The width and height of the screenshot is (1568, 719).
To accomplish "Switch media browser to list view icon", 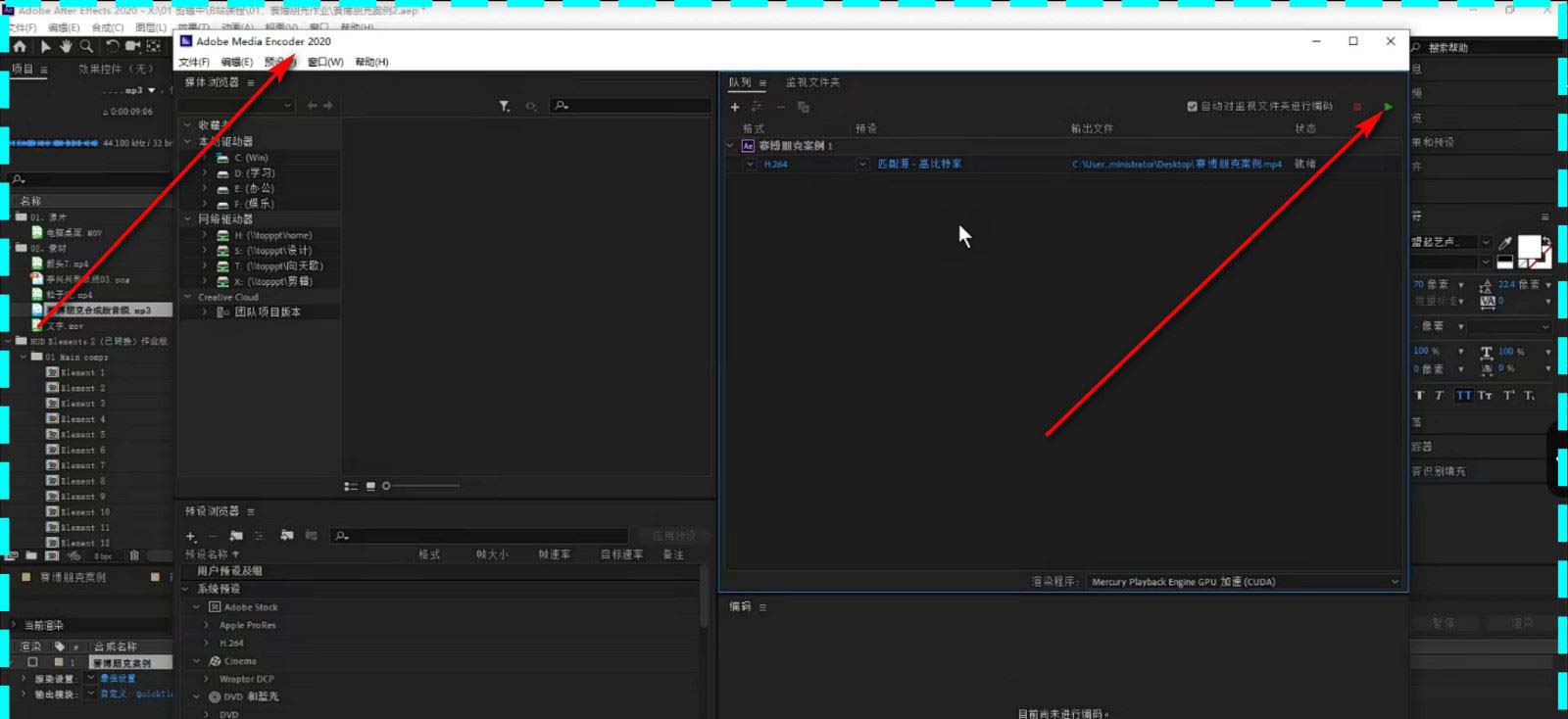I will tap(351, 486).
